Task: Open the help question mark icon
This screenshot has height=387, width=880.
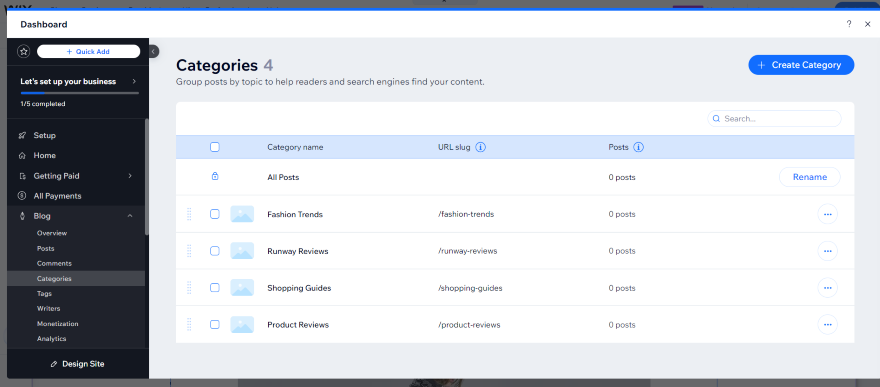Action: point(849,24)
